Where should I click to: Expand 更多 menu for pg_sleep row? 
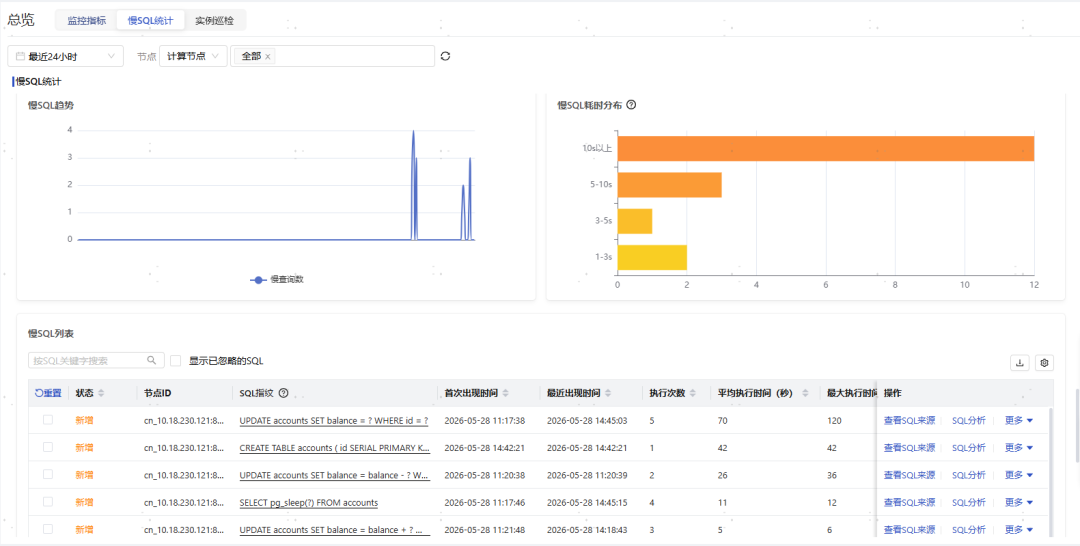(1019, 502)
